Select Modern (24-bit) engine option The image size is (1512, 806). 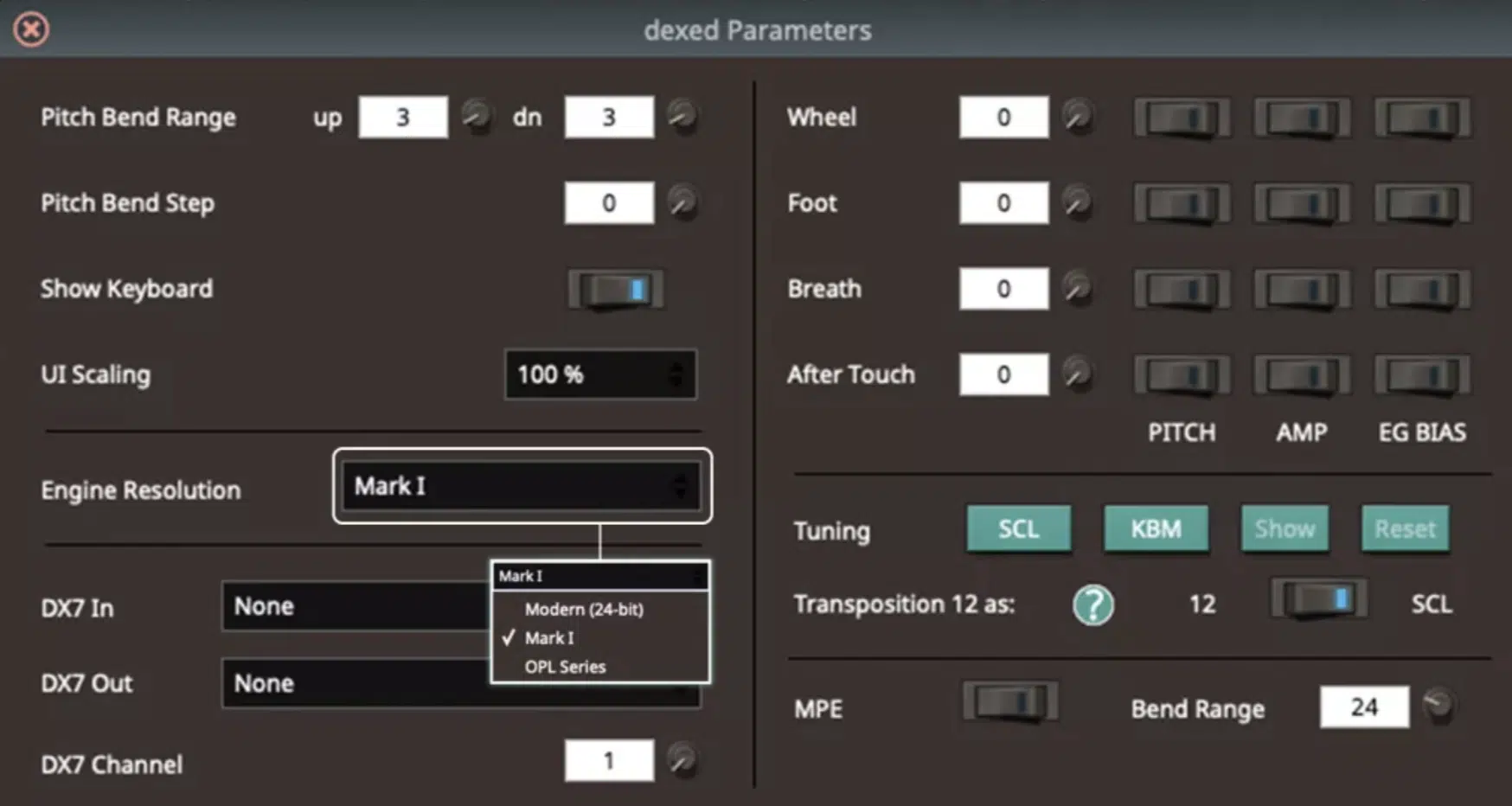(x=584, y=609)
